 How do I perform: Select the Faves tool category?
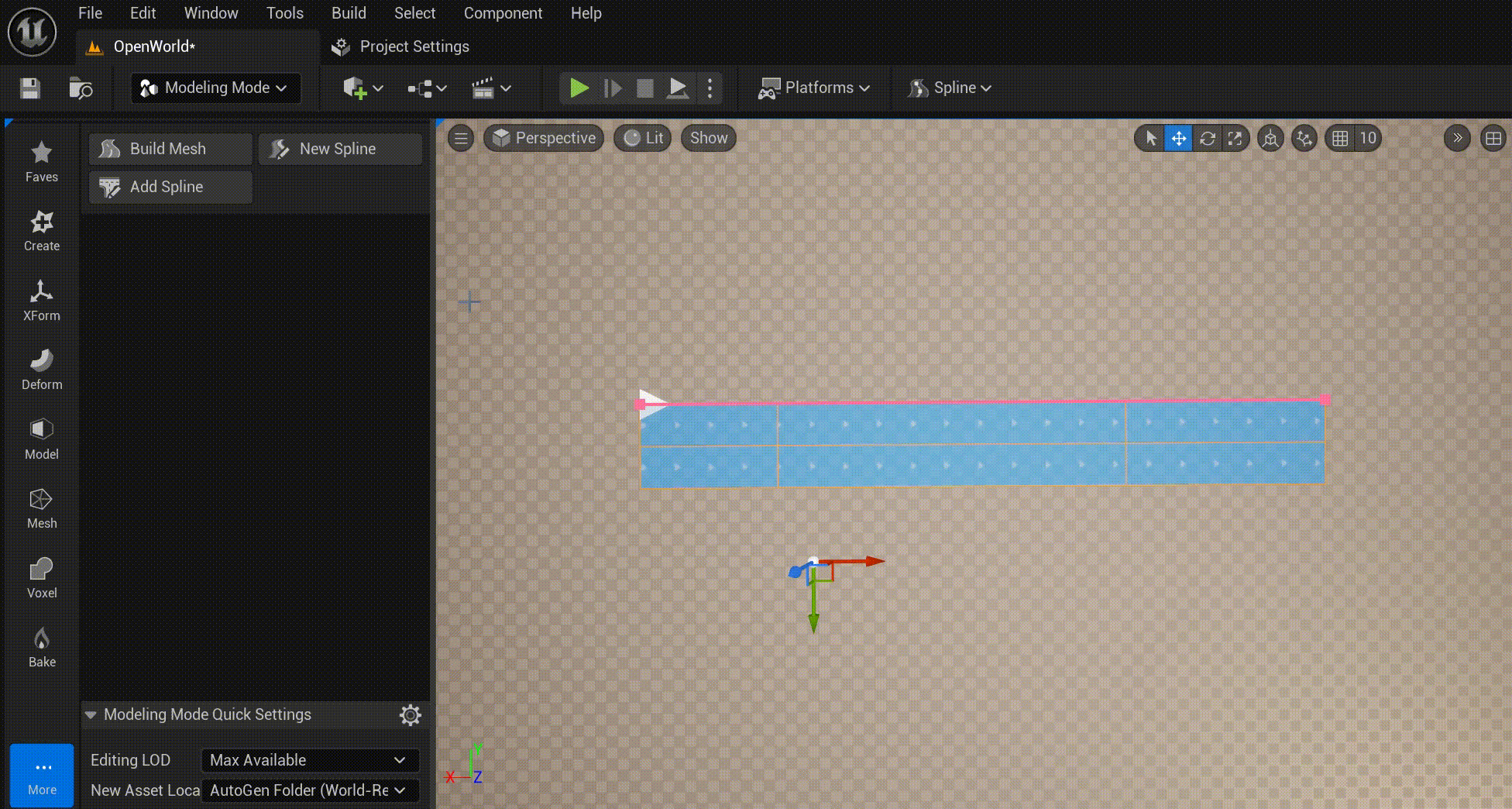coord(42,161)
